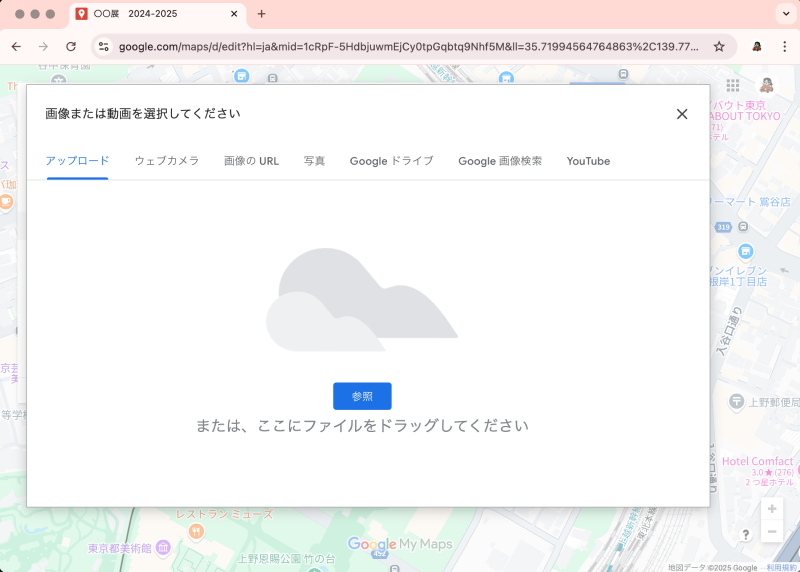Screen dimensions: 800x572
Task: Open the 画像の URL tab
Action: [x=251, y=161]
